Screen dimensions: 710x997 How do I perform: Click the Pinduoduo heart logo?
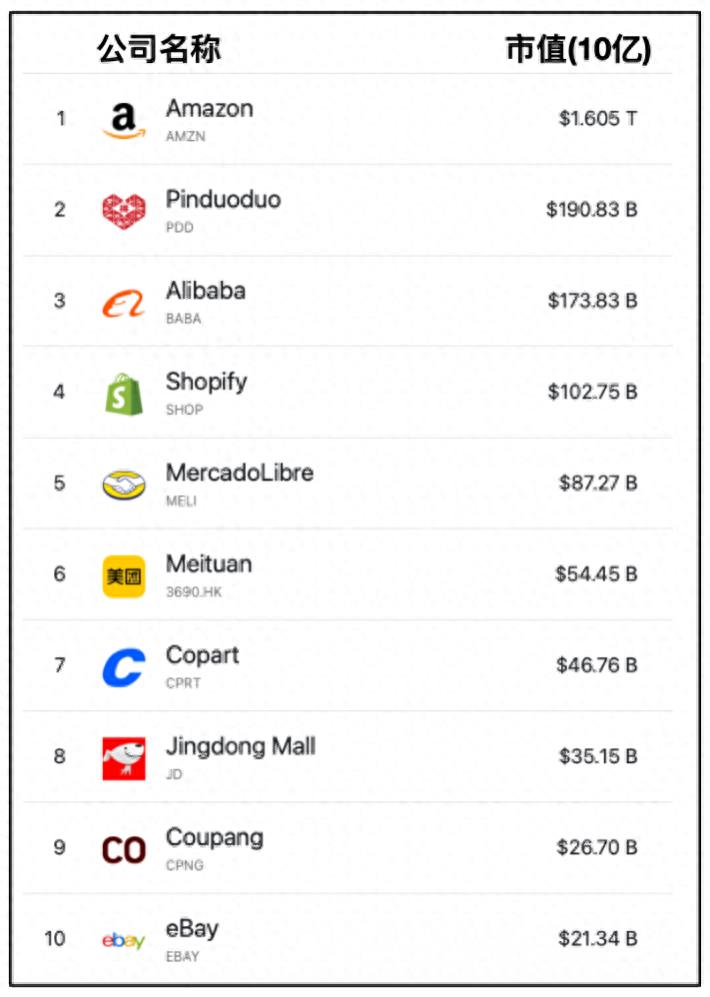coord(123,210)
